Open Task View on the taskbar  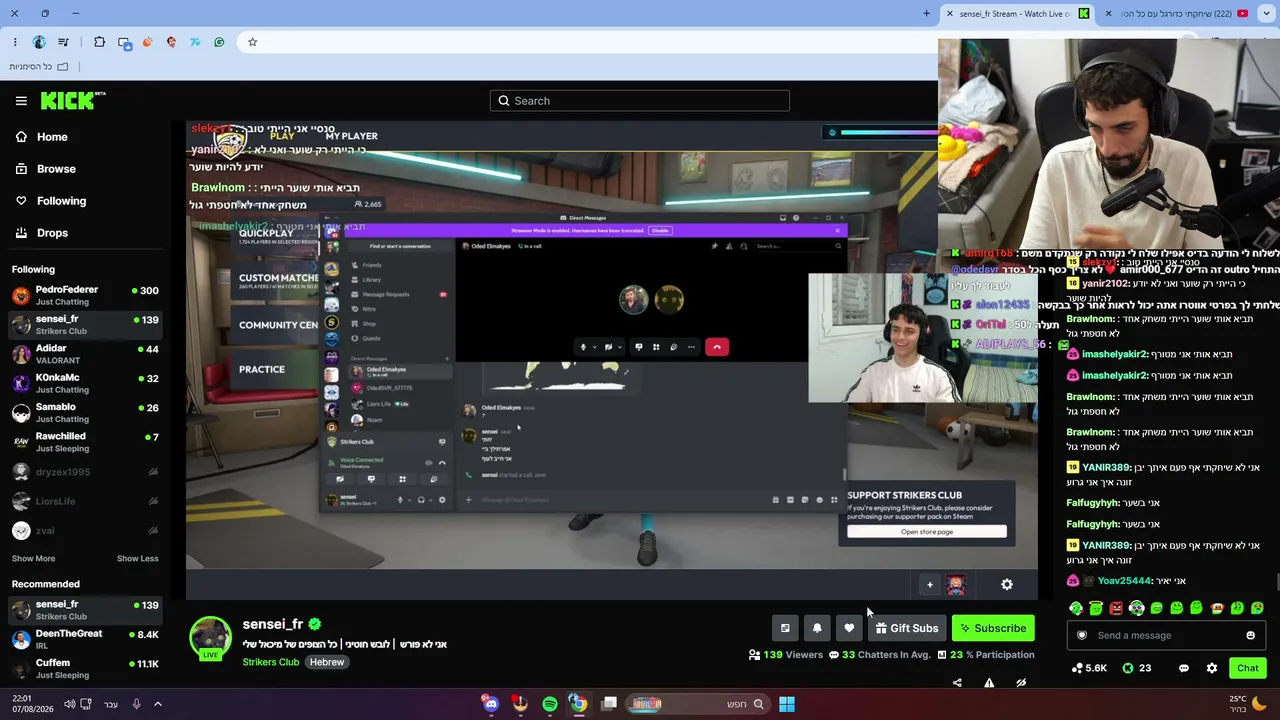[x=609, y=704]
